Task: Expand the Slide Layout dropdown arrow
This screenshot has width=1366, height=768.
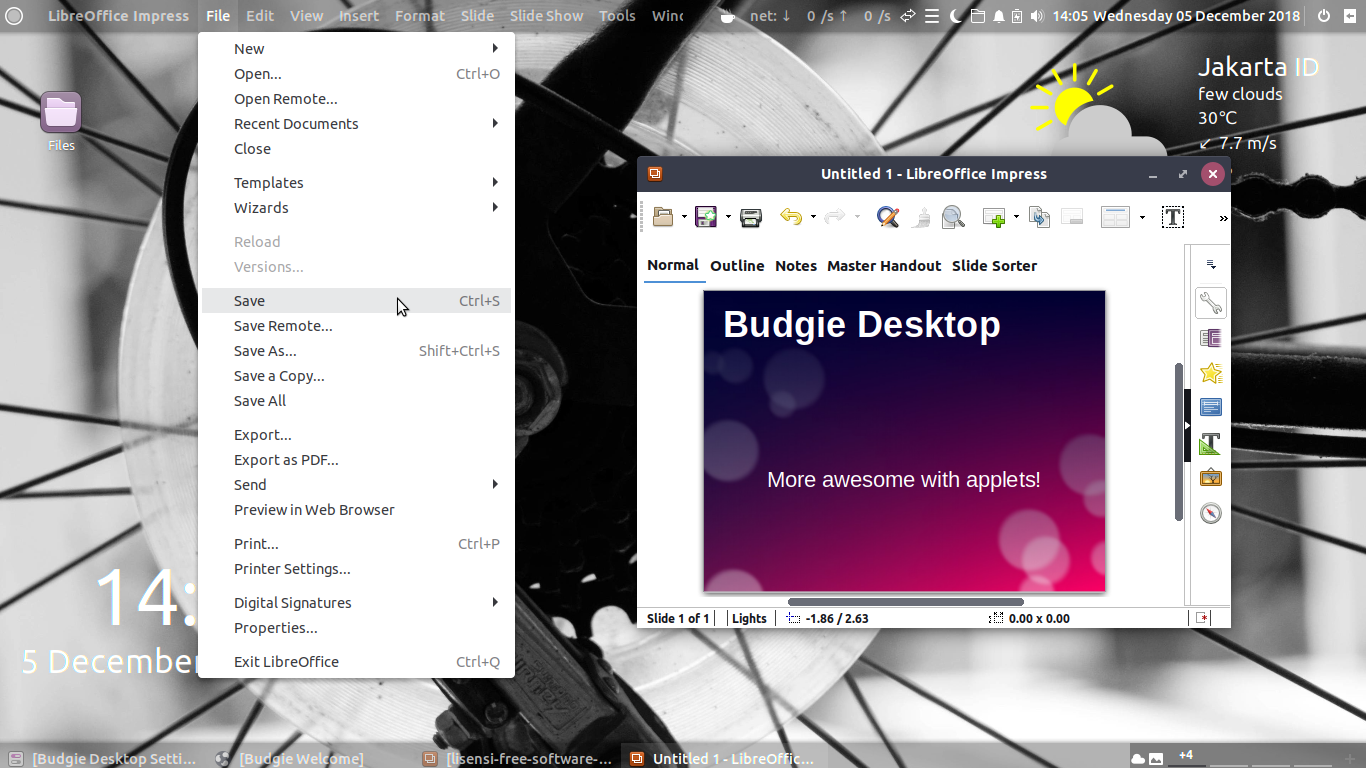Action: (x=1142, y=217)
